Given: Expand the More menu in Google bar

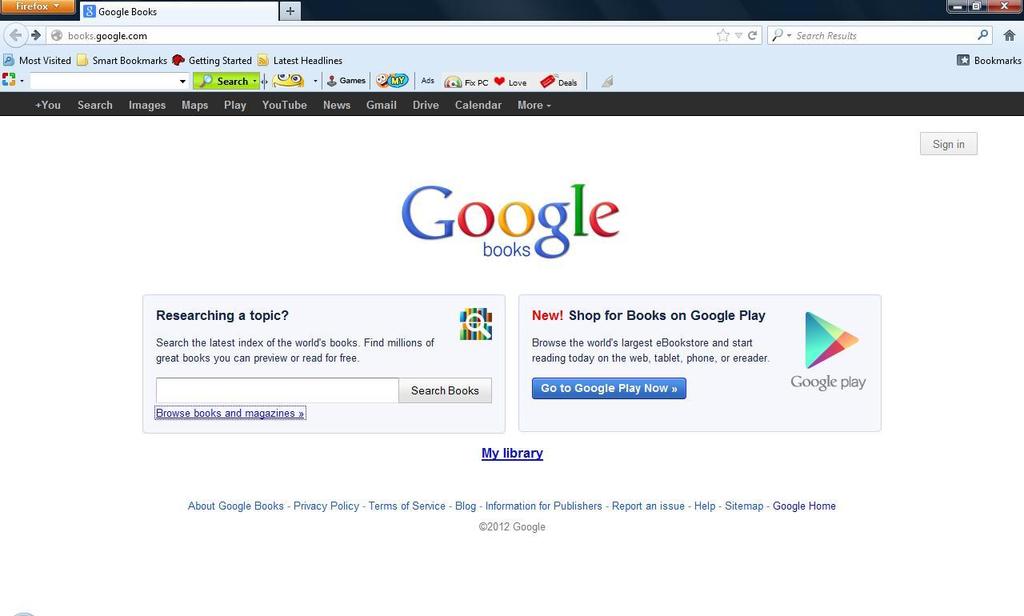Looking at the screenshot, I should pyautogui.click(x=534, y=105).
